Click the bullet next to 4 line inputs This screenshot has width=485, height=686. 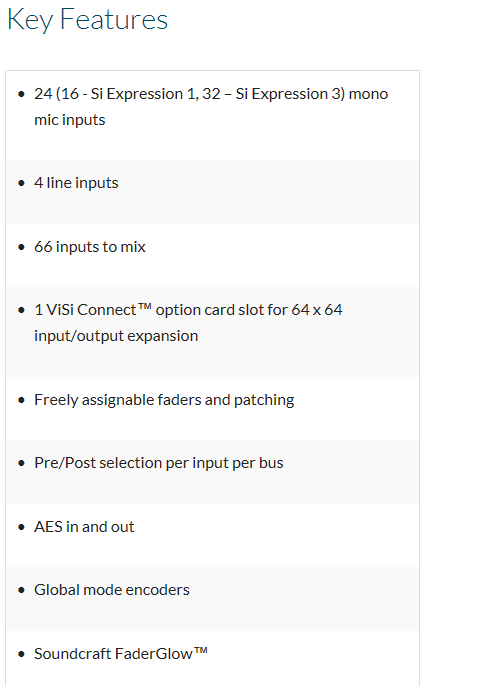pyautogui.click(x=21, y=183)
